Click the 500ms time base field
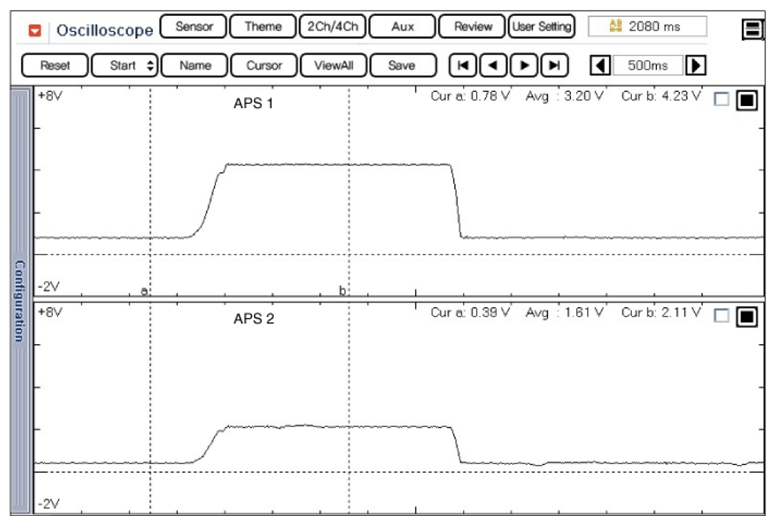Viewport: 776px width, 525px height. point(648,66)
